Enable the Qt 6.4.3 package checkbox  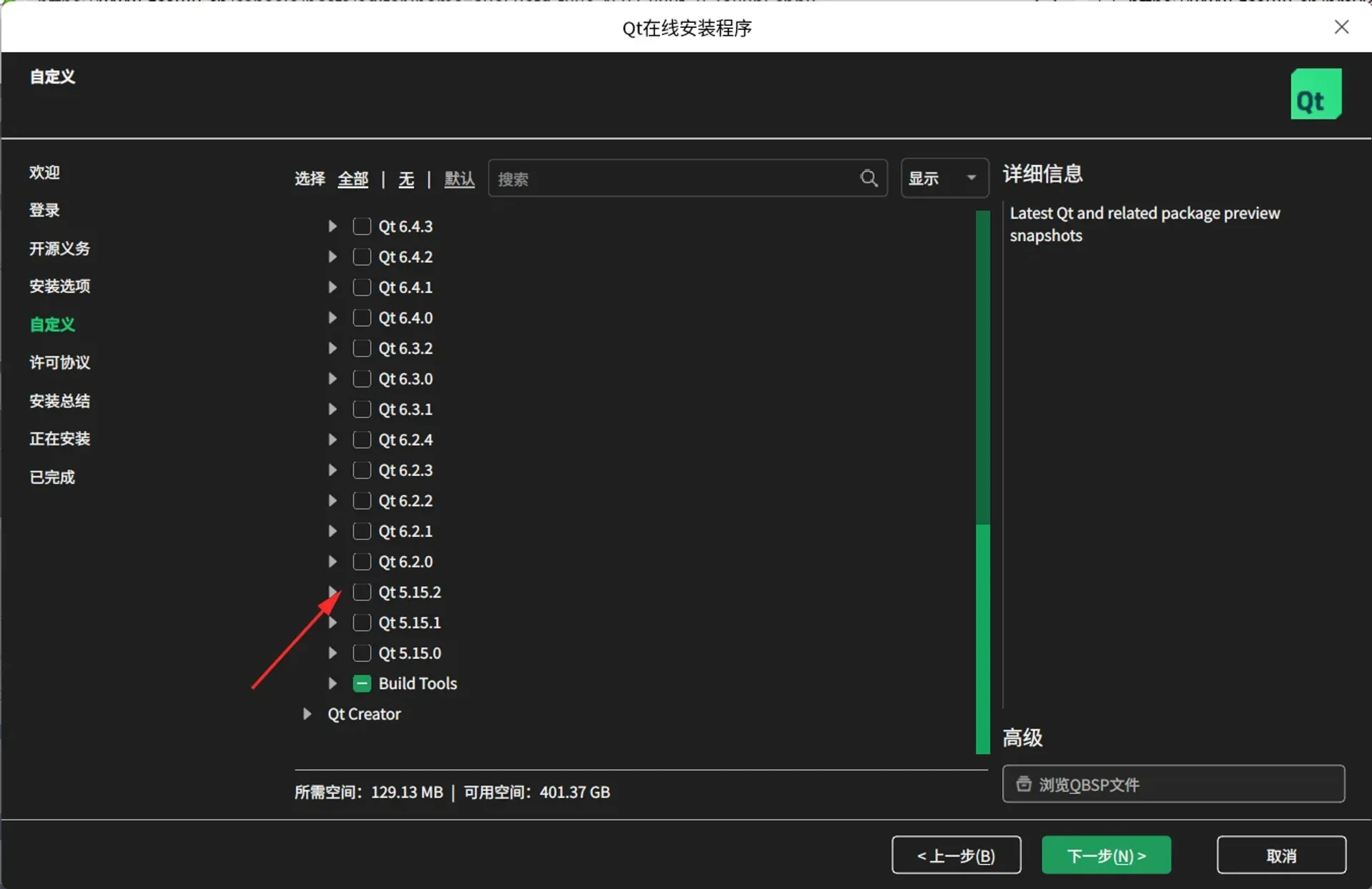click(x=361, y=226)
